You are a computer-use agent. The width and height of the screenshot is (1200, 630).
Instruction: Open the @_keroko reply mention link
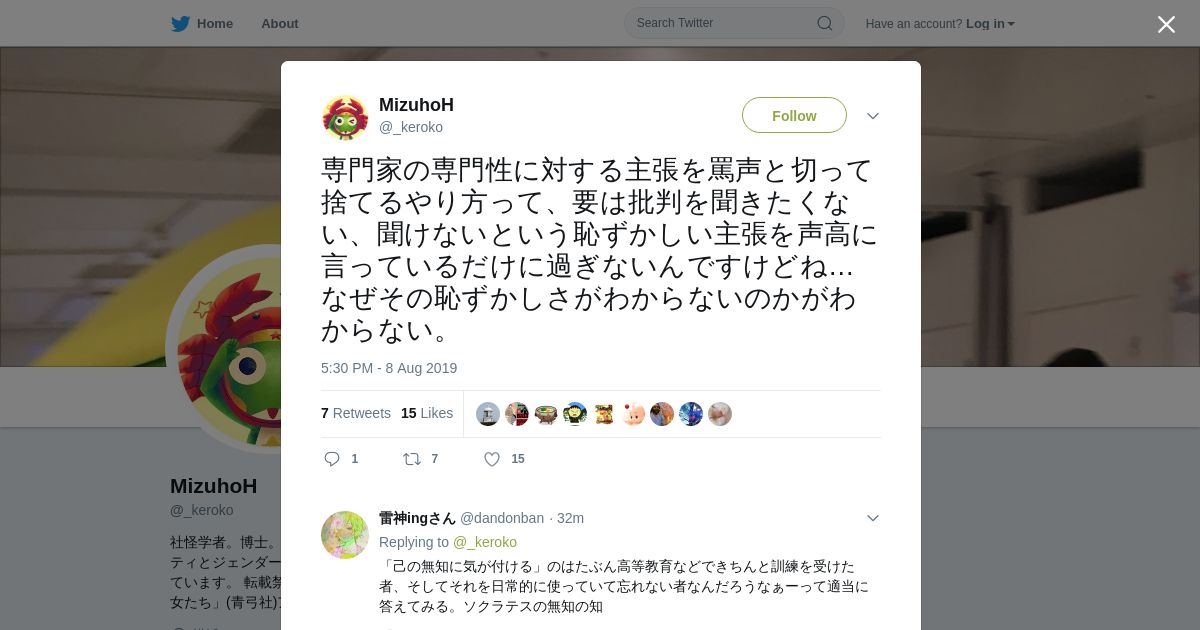pos(485,542)
